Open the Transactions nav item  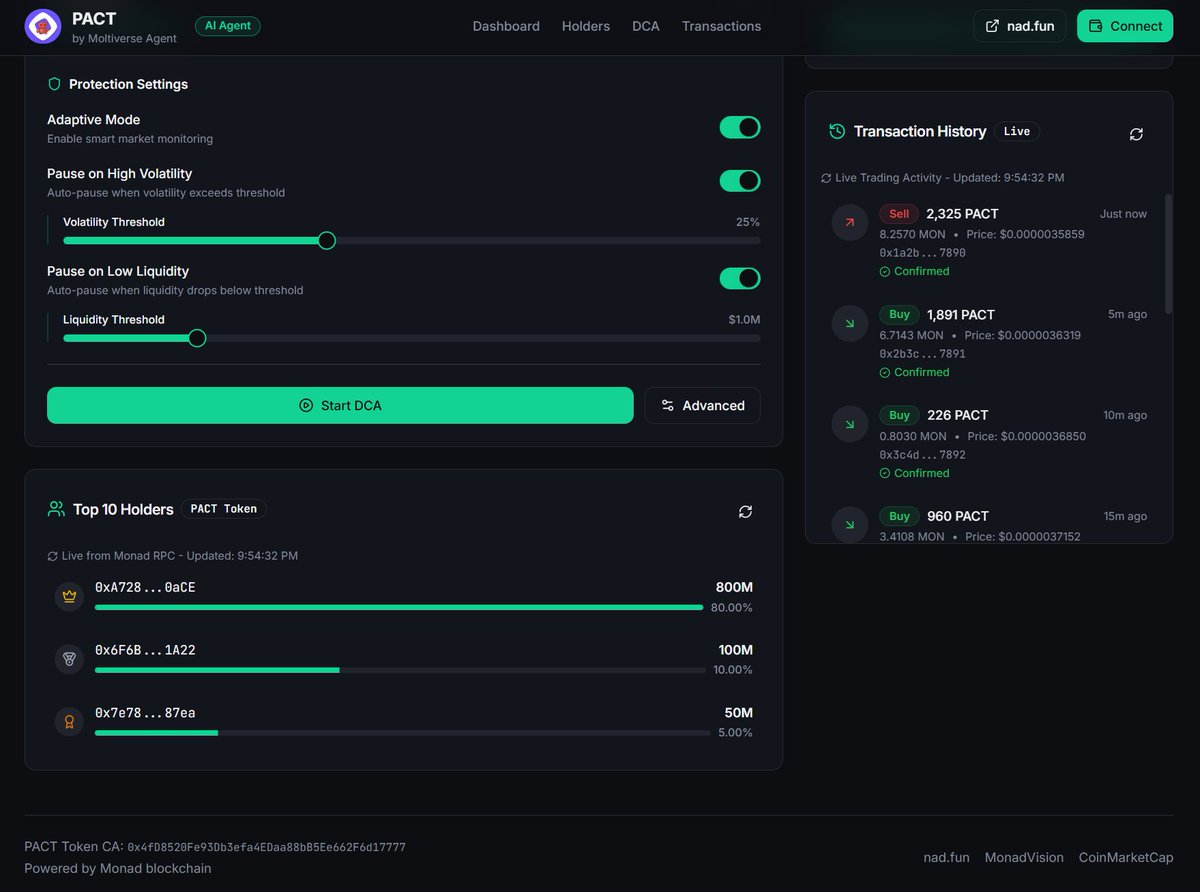(722, 26)
